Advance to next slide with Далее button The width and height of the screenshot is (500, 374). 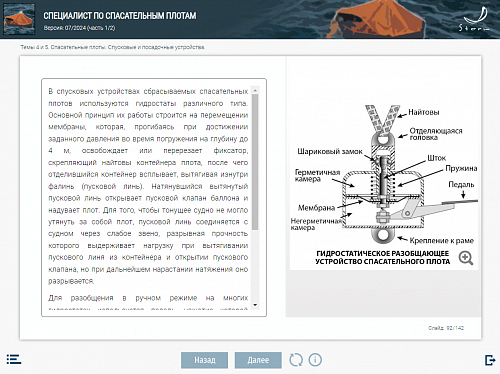click(x=258, y=360)
